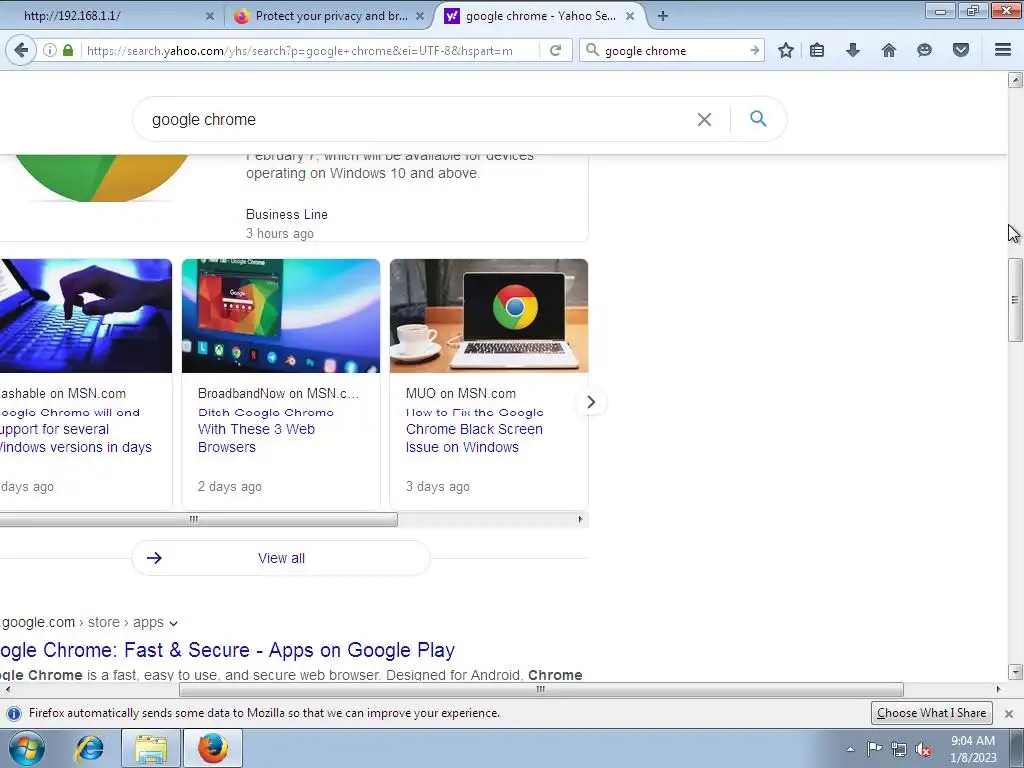Click the laptop Chrome logo thumbnail
The height and width of the screenshot is (768, 1024).
[x=488, y=316]
